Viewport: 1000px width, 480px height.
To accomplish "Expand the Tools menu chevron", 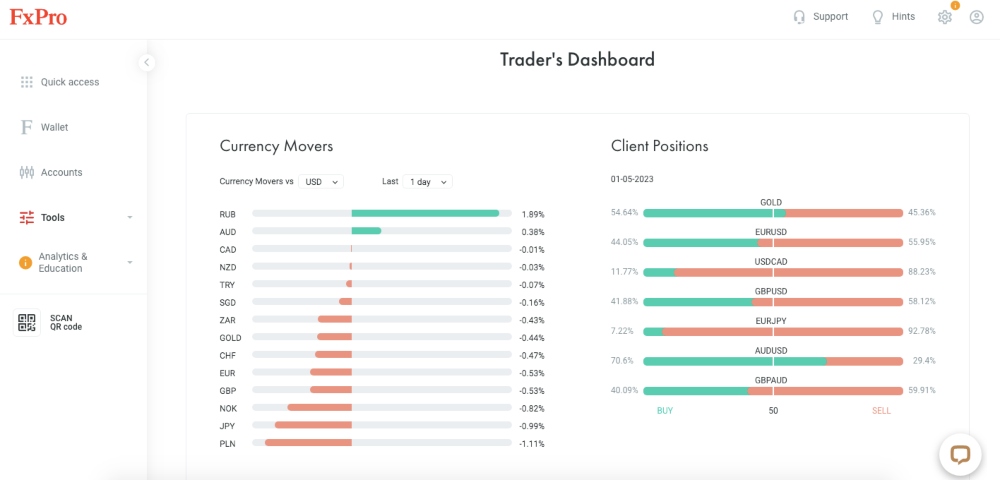I will pyautogui.click(x=130, y=217).
